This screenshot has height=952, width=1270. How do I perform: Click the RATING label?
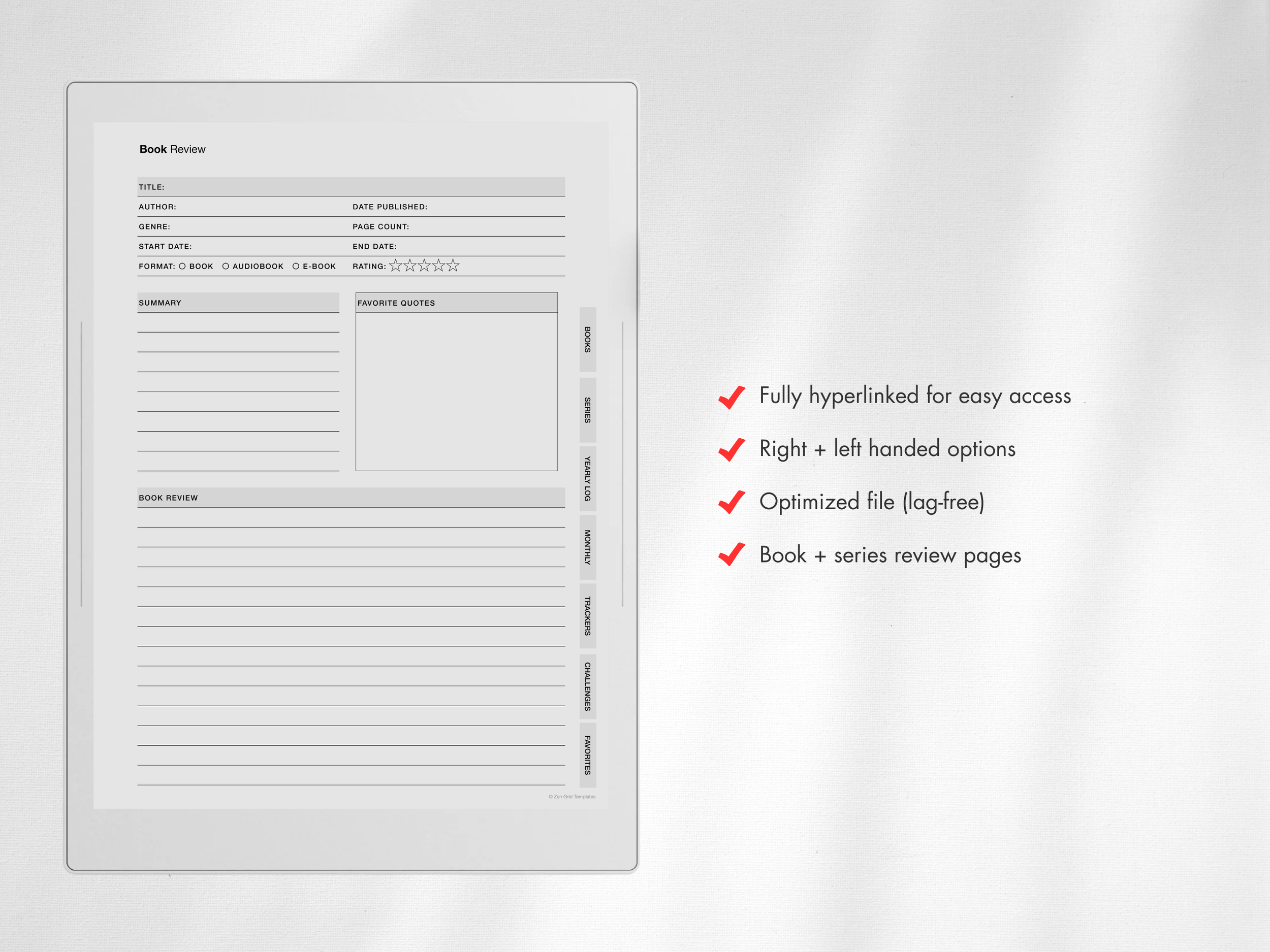[x=369, y=266]
